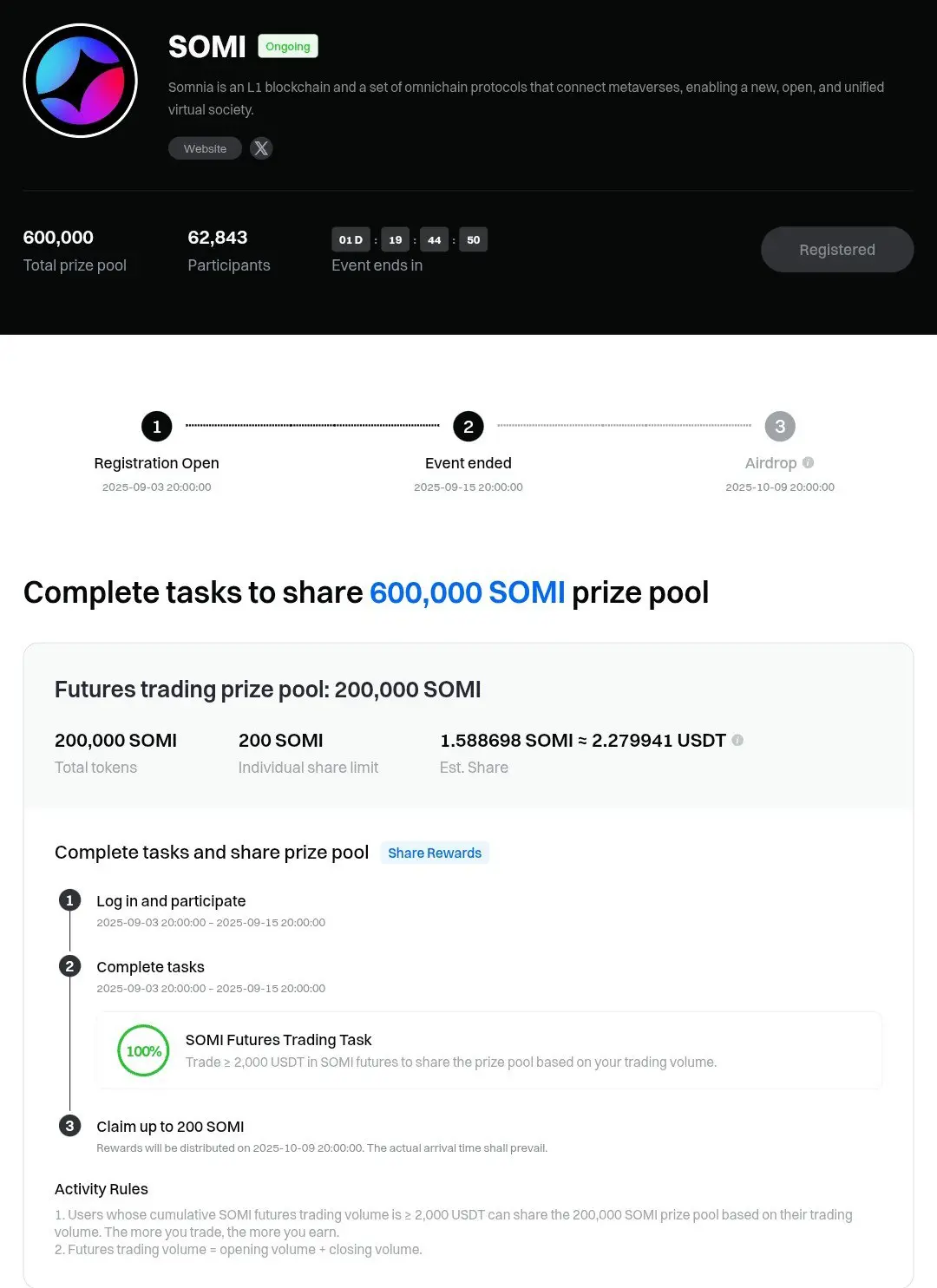The height and width of the screenshot is (1288, 937).
Task: Click the Complete tasks step number 2
Action: pos(70,966)
